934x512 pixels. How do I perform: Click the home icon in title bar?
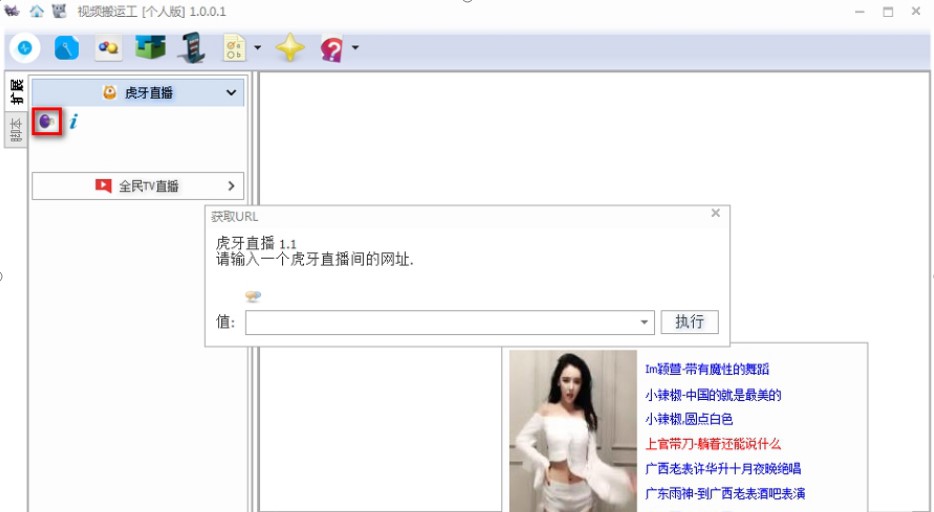click(37, 11)
